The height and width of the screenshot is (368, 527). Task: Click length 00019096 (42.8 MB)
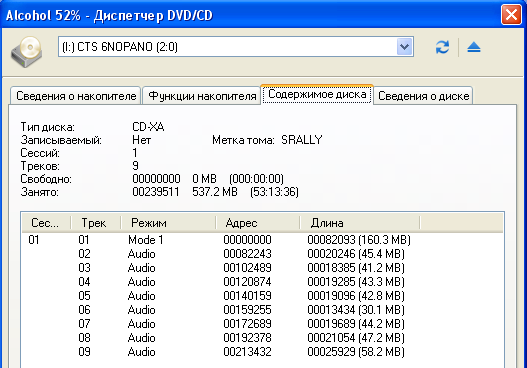(356, 296)
